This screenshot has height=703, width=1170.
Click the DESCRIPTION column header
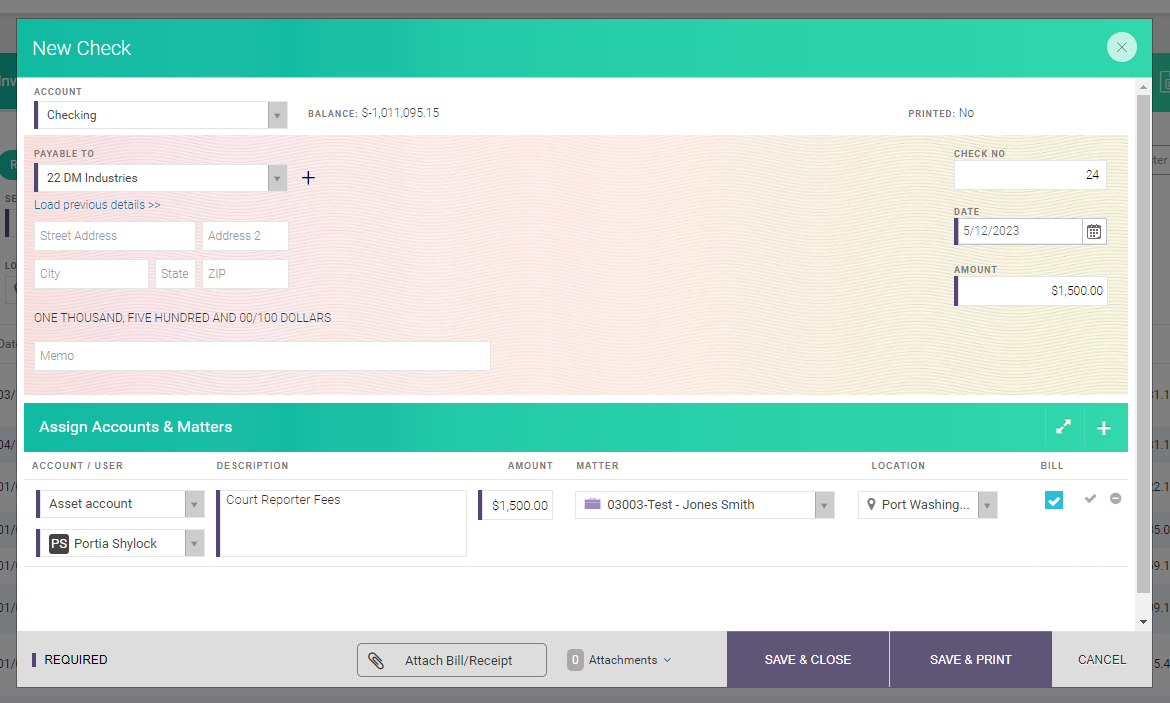point(252,466)
